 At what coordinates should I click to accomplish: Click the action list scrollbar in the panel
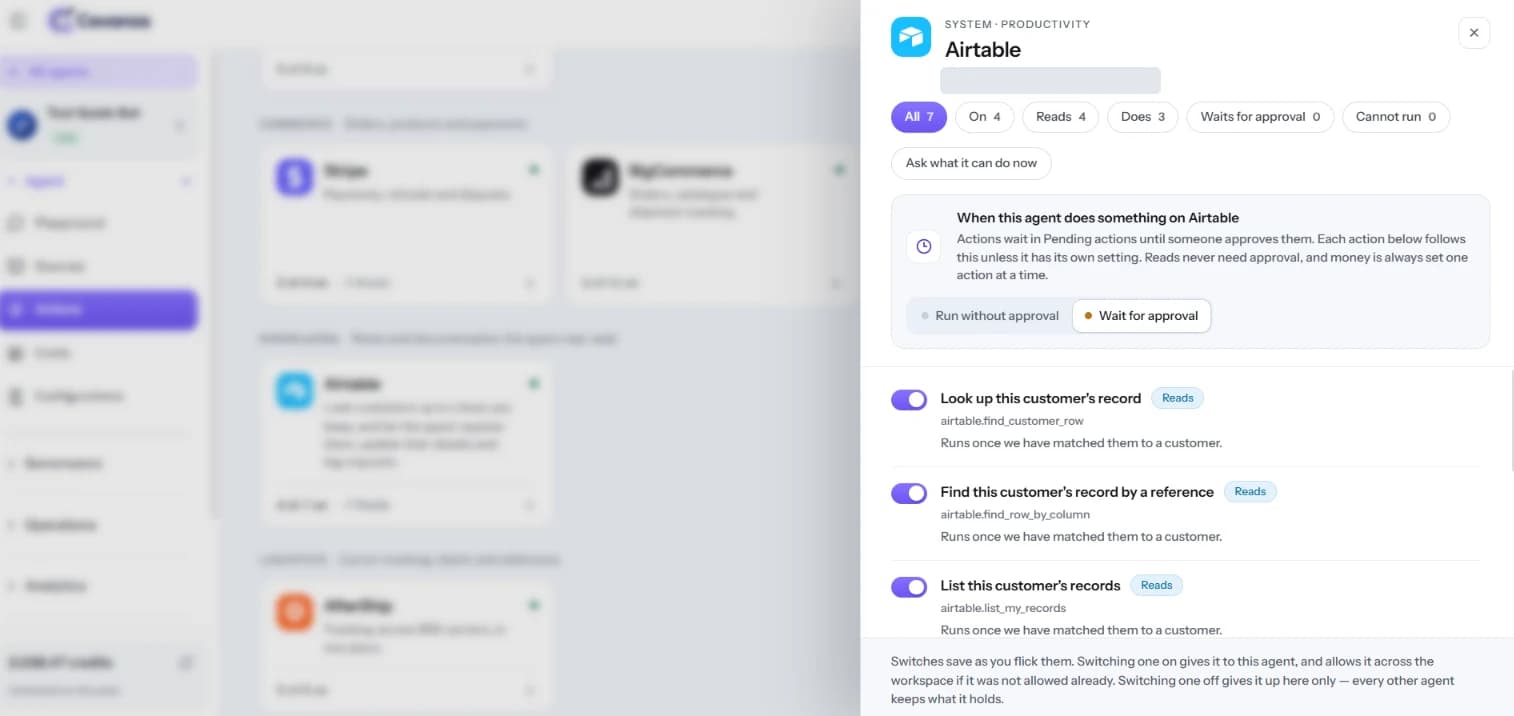tap(1511, 420)
